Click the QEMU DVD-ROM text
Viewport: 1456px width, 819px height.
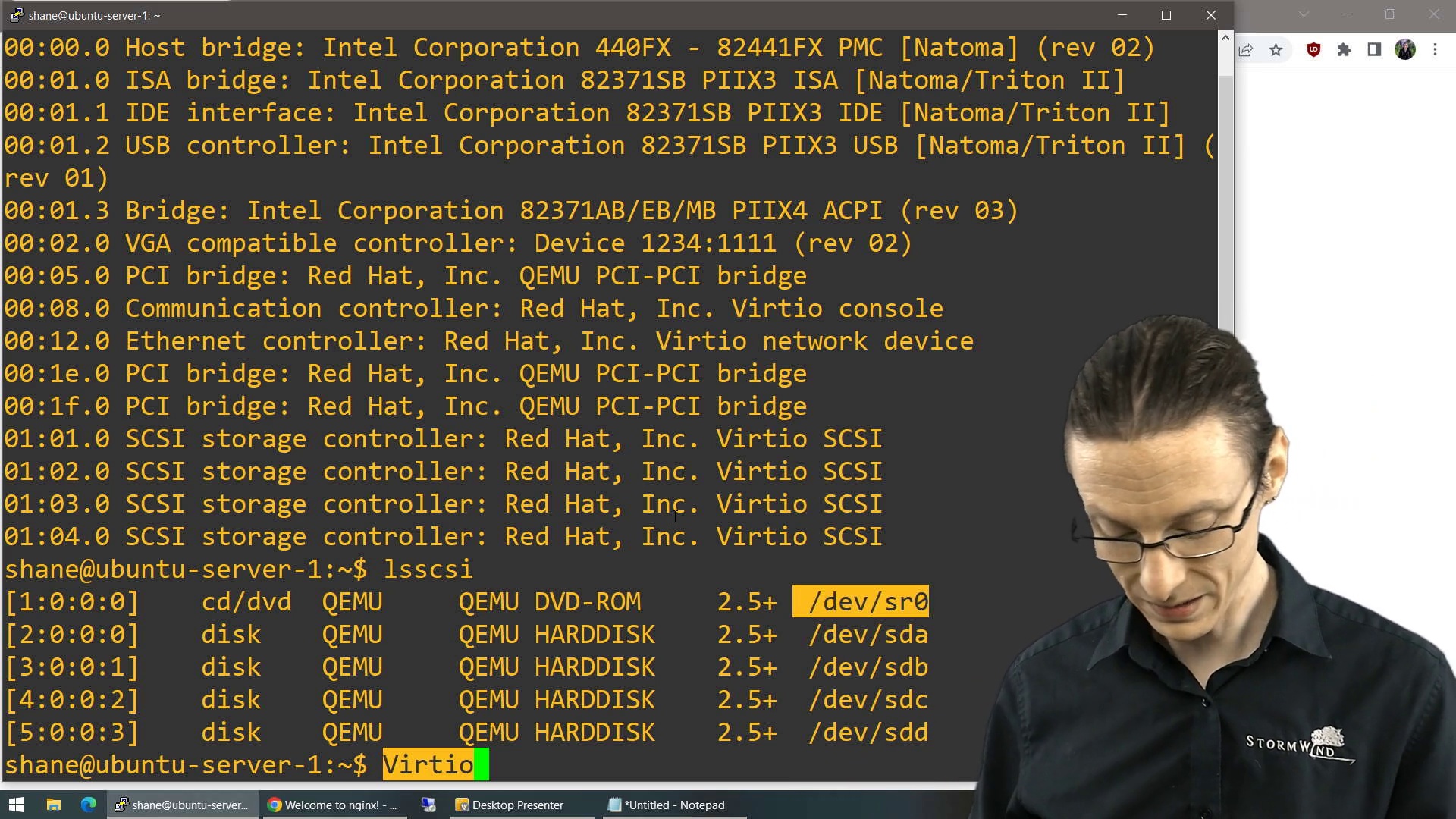coord(550,601)
